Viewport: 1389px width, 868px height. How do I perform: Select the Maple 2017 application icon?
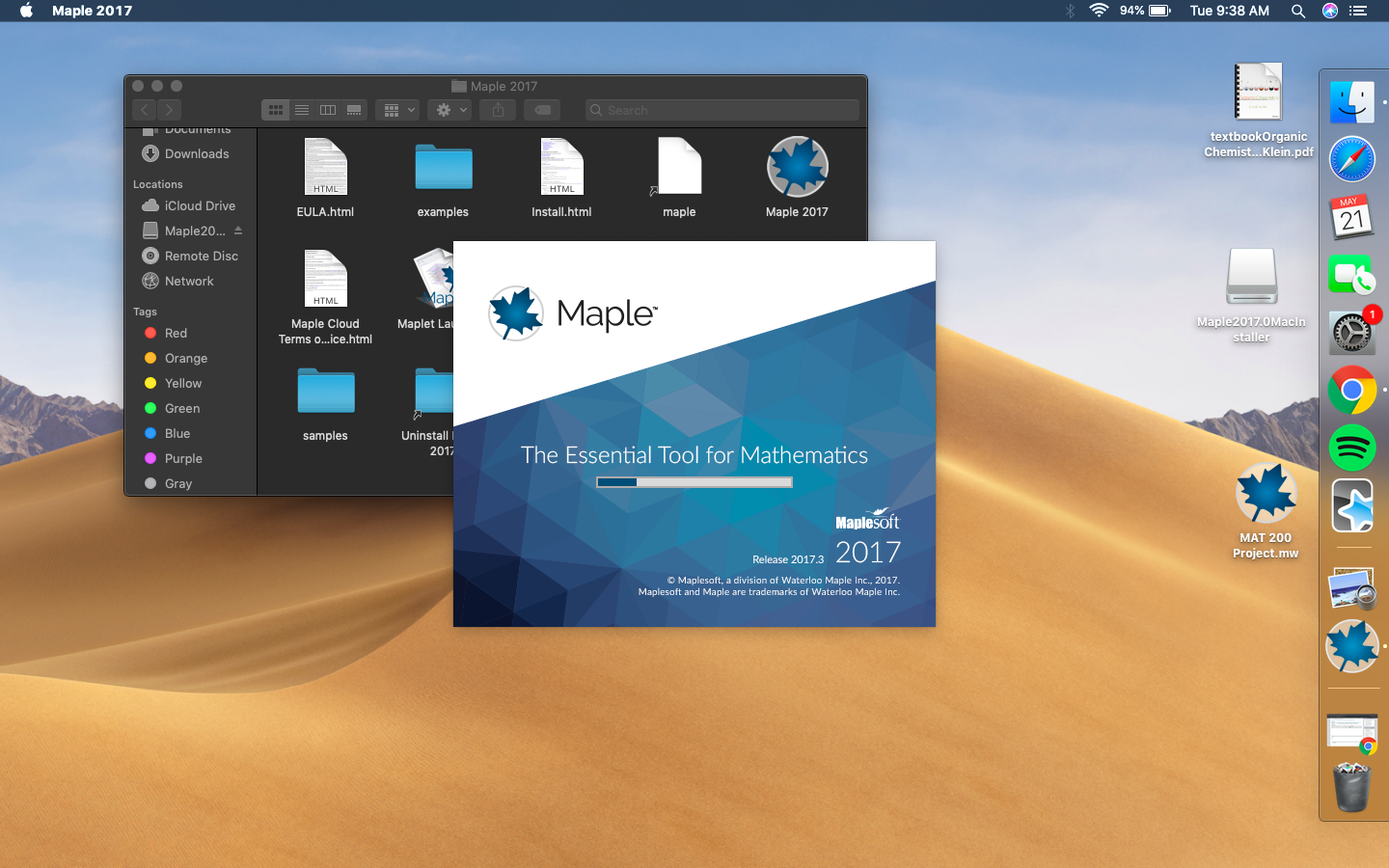(x=797, y=168)
